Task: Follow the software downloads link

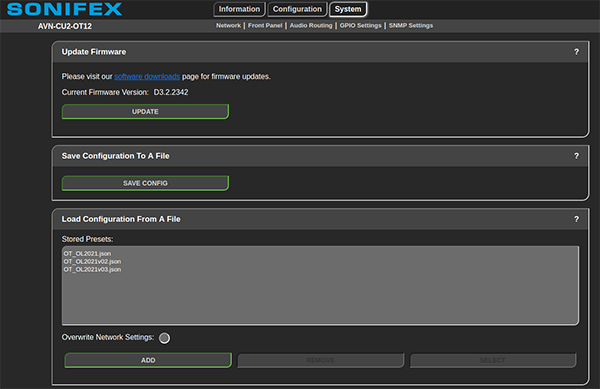Action: 147,76
